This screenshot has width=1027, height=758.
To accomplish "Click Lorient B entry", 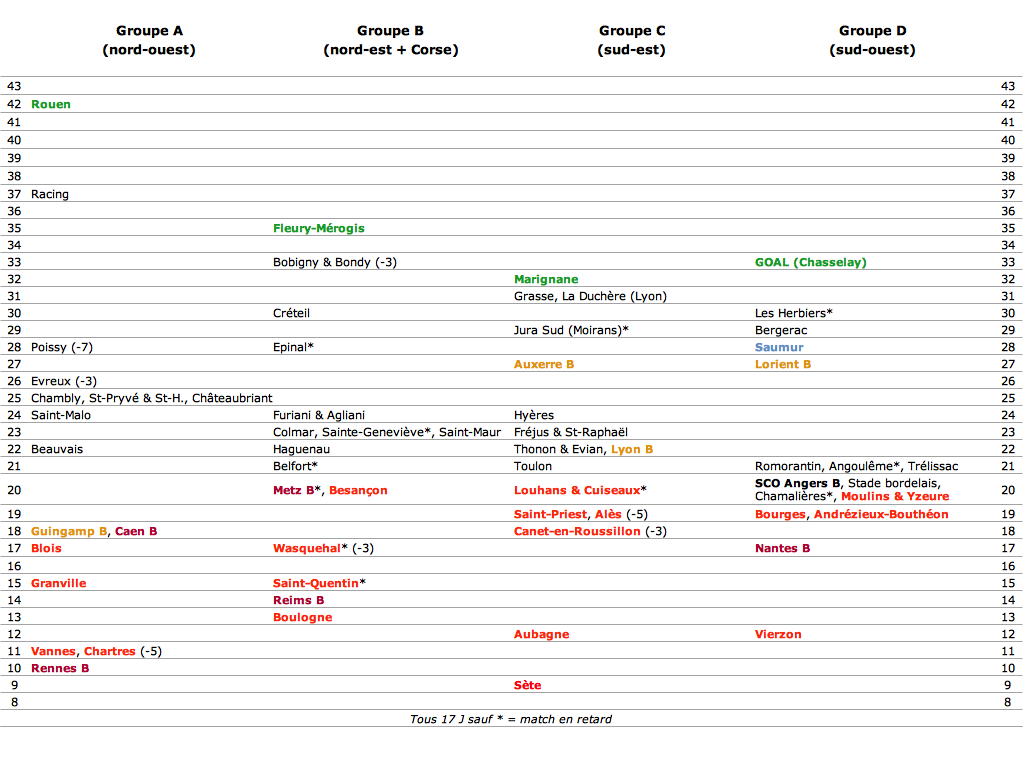I will [783, 364].
